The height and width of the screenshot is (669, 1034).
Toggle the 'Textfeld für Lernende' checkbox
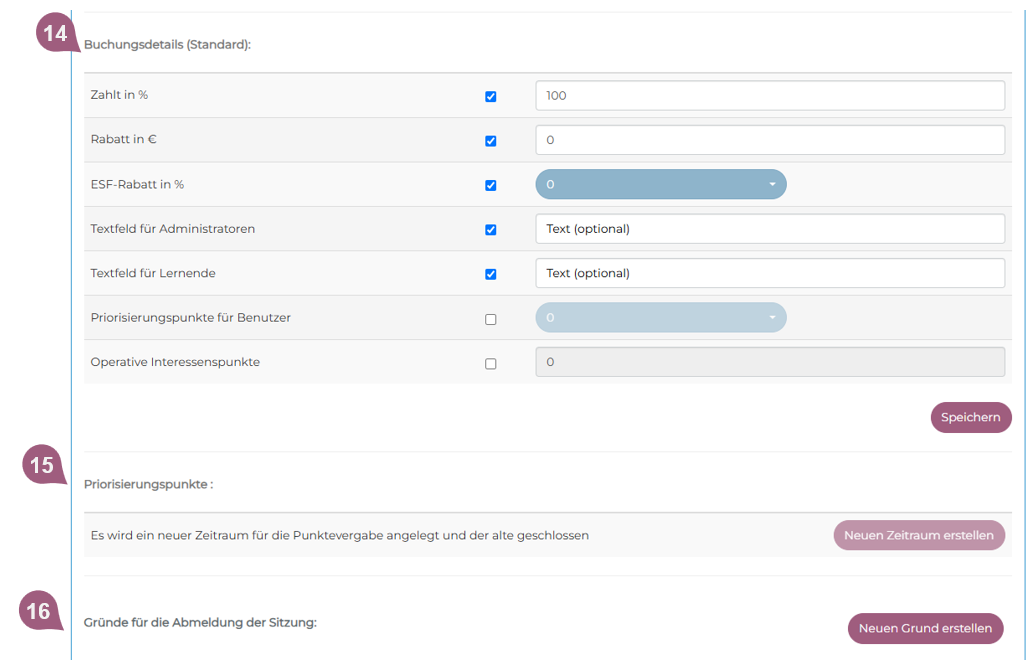click(x=490, y=274)
